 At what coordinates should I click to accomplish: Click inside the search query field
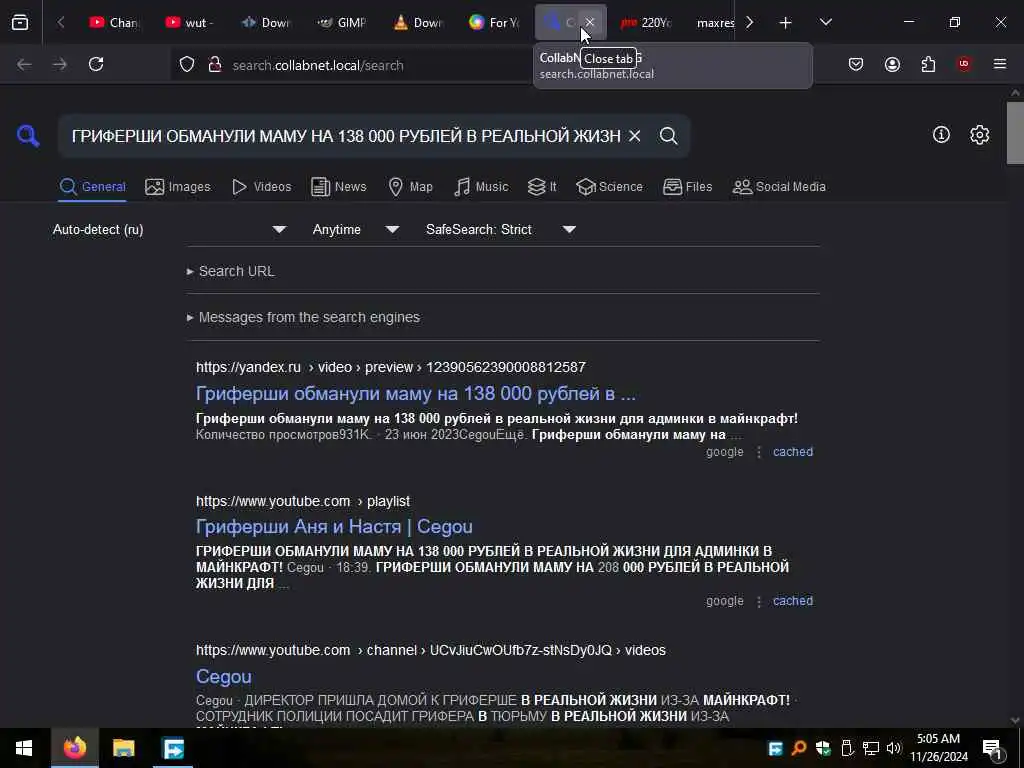346,136
